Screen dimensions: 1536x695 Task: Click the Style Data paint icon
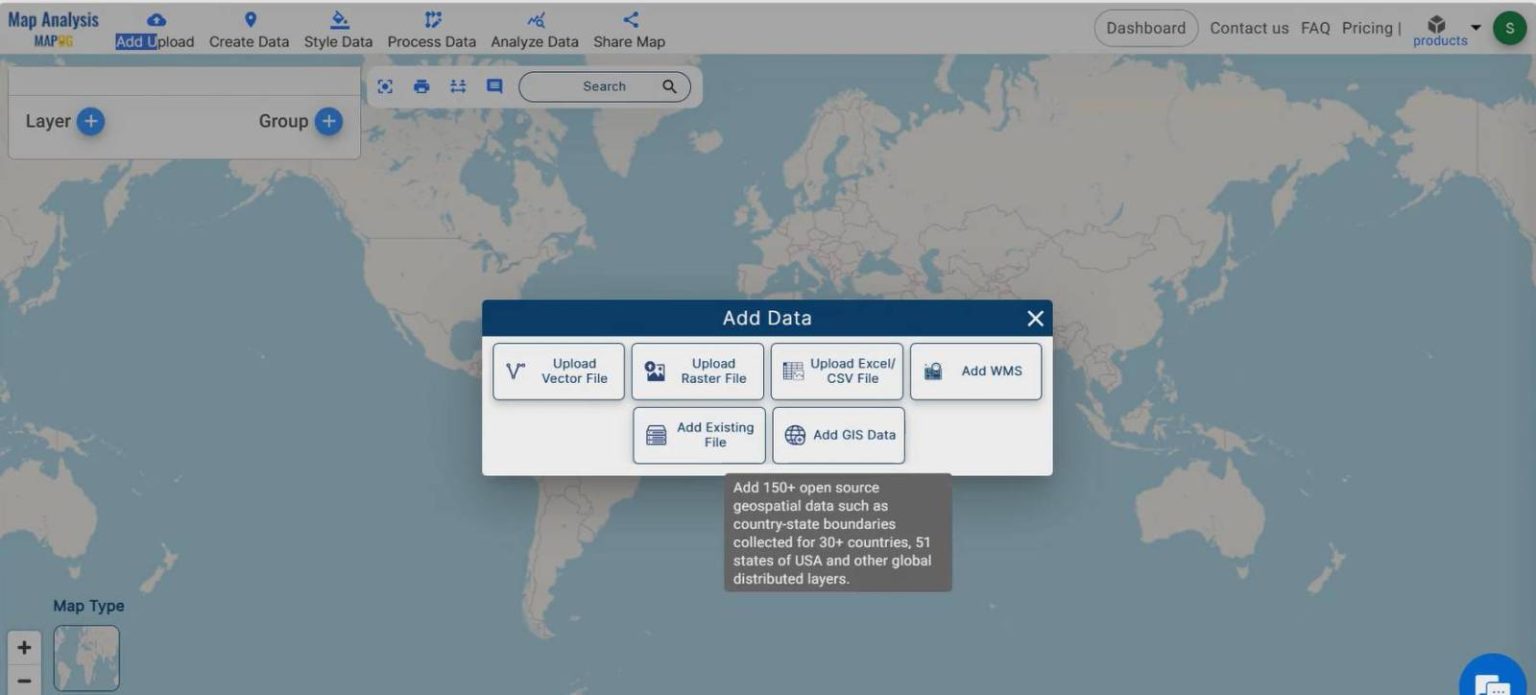(x=338, y=18)
